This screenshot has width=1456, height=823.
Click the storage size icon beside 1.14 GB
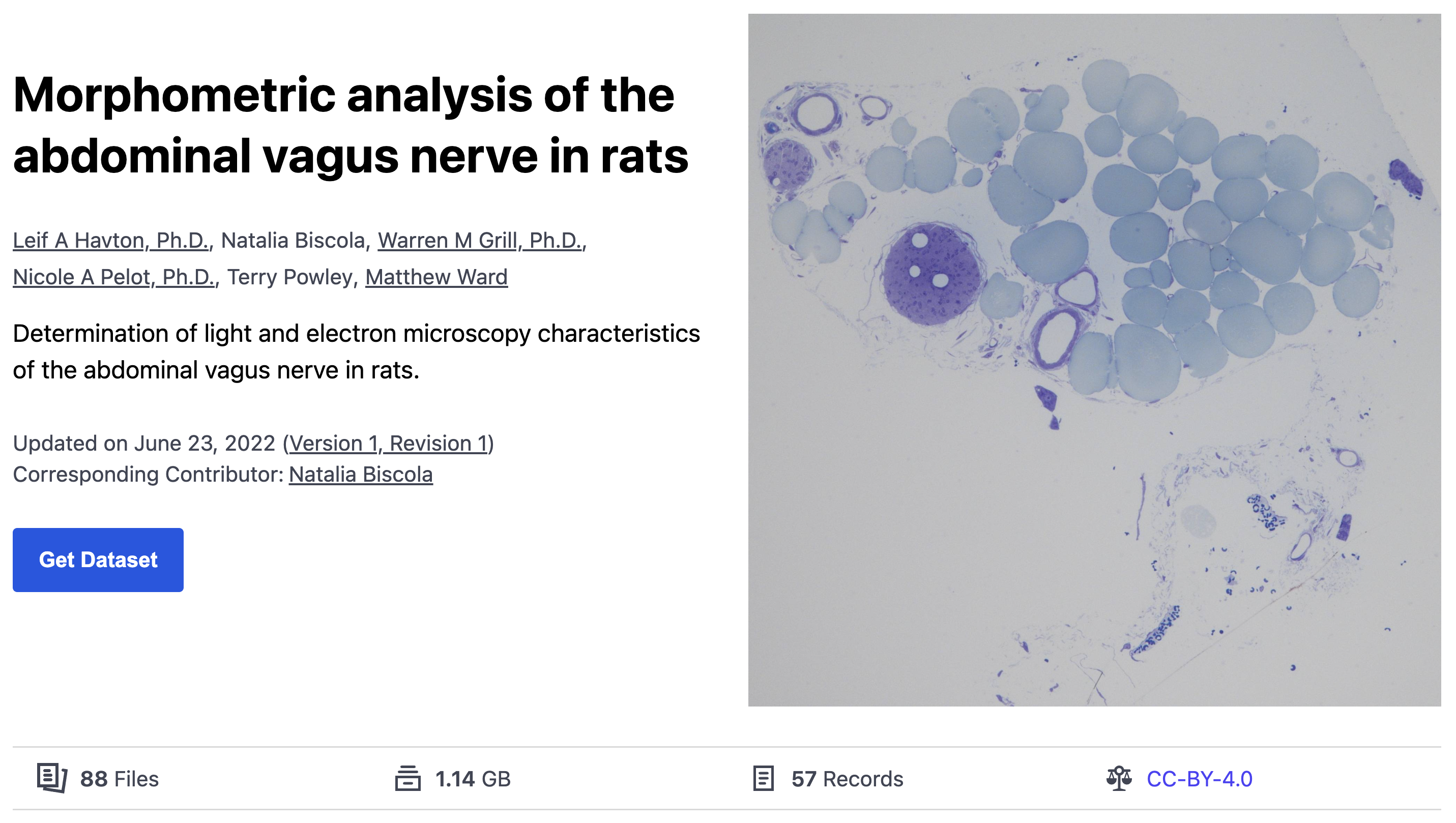tap(407, 778)
